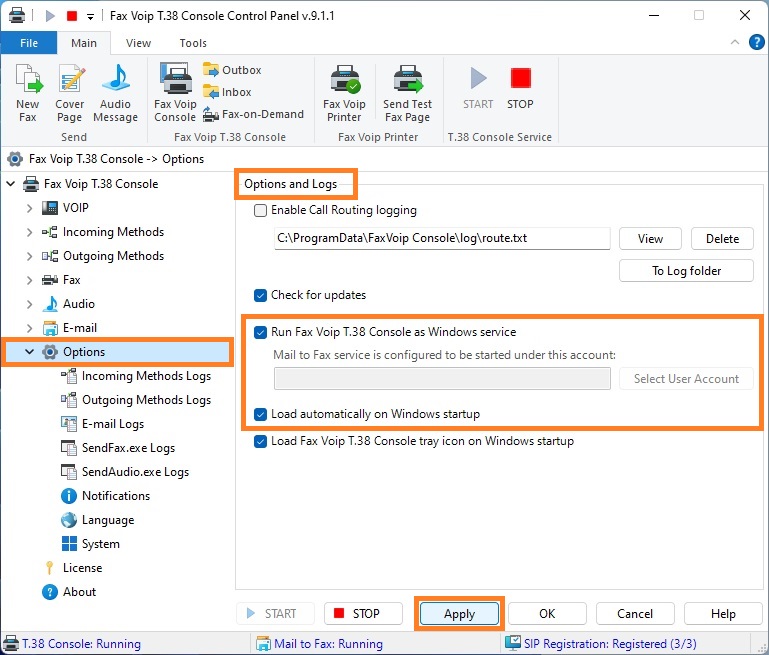Toggle Load tray icon on startup checkbox
This screenshot has height=655, width=769.
coord(260,441)
